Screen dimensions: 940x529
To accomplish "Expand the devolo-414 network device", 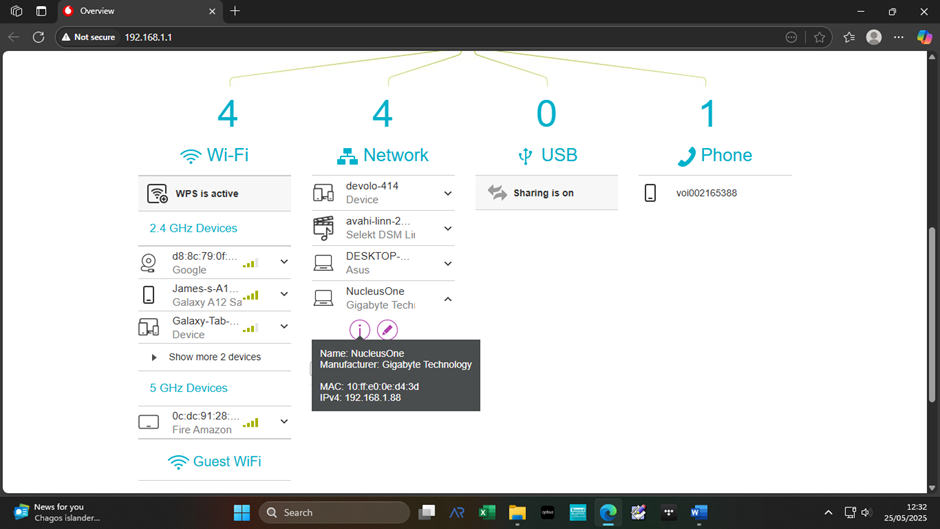I will click(x=448, y=193).
